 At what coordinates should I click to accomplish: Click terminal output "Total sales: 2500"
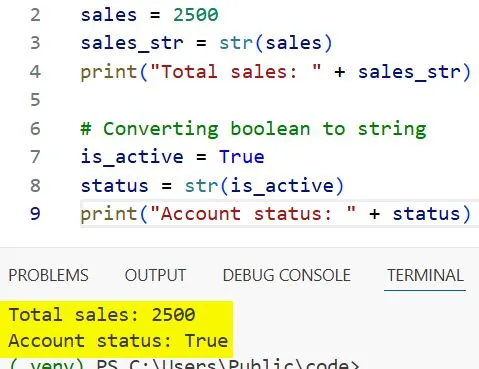102,315
